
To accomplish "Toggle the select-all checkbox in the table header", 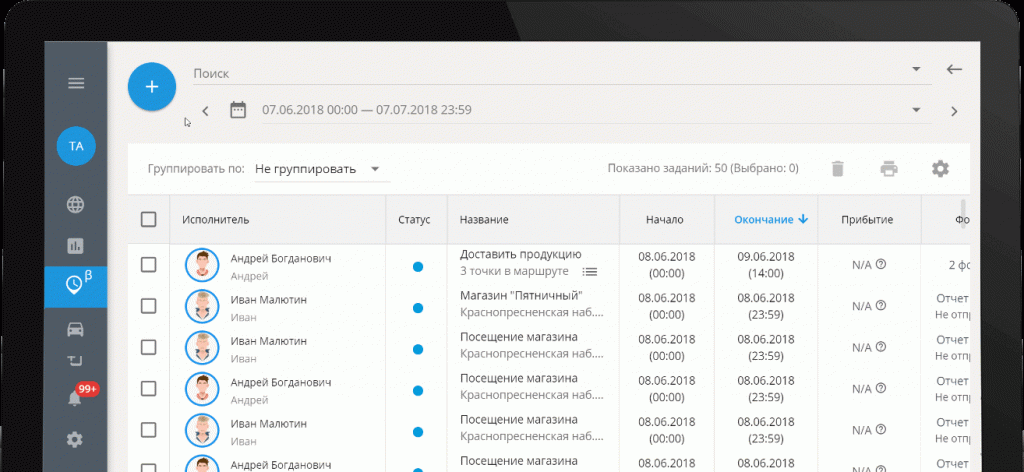I will (149, 219).
